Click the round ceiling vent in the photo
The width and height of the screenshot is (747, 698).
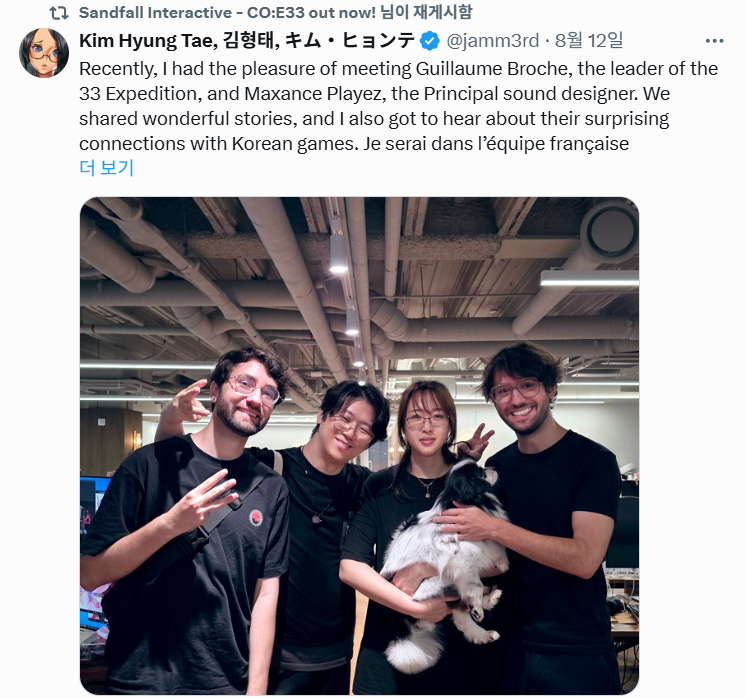[x=611, y=232]
